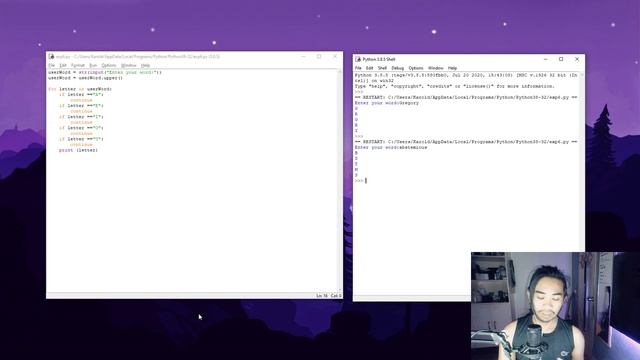Click the Ln indicator in the editor status bar
Viewport: 640px width, 360px height.
(x=322, y=296)
